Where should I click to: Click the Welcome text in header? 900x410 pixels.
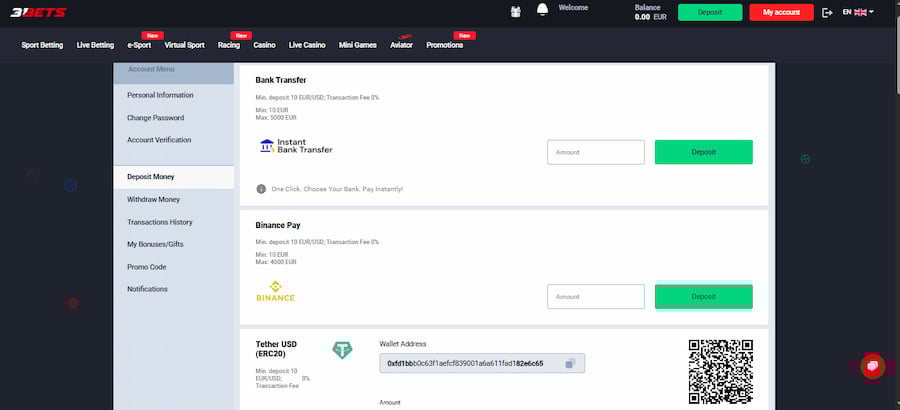click(573, 8)
